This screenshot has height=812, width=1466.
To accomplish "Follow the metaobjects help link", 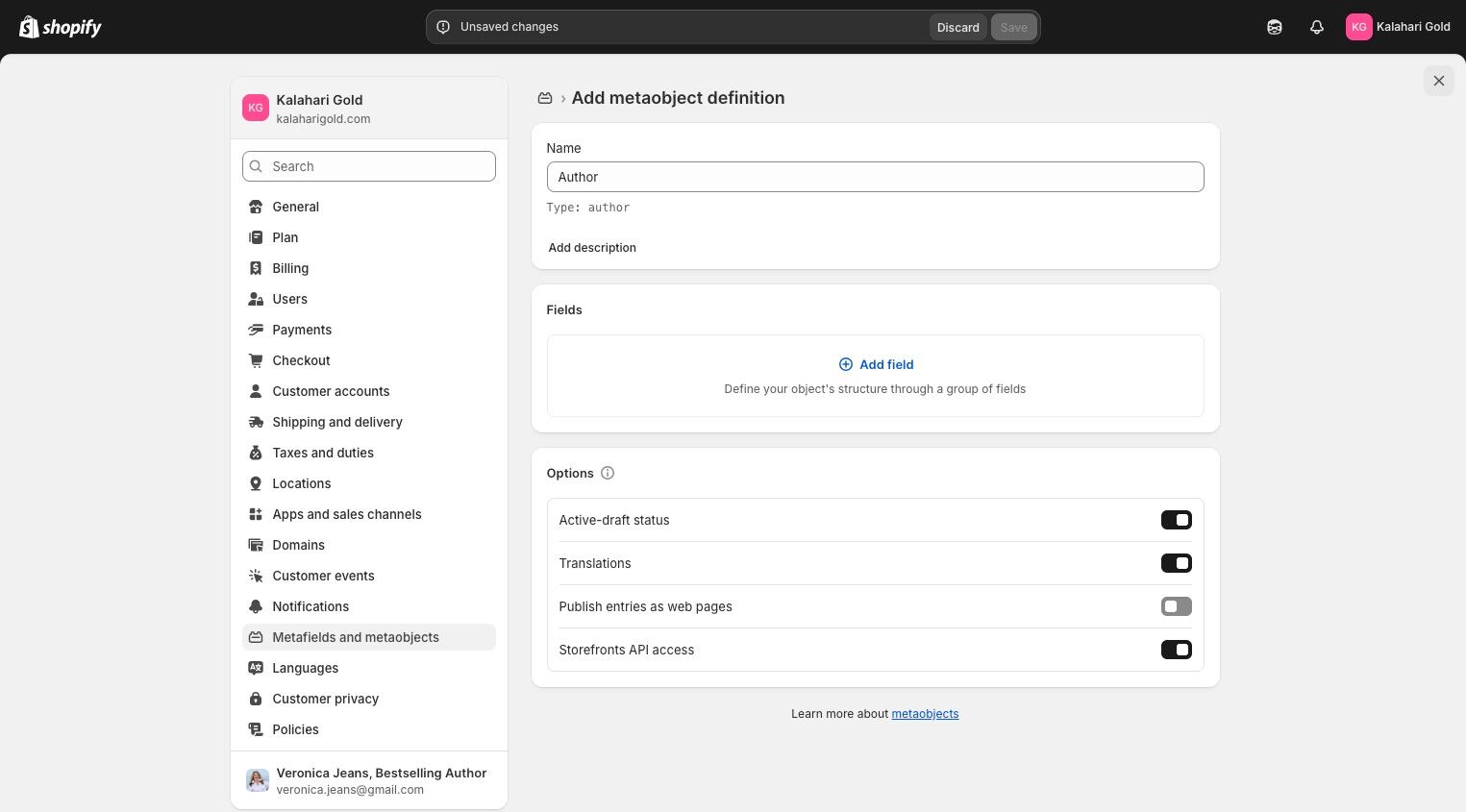I will click(x=925, y=714).
